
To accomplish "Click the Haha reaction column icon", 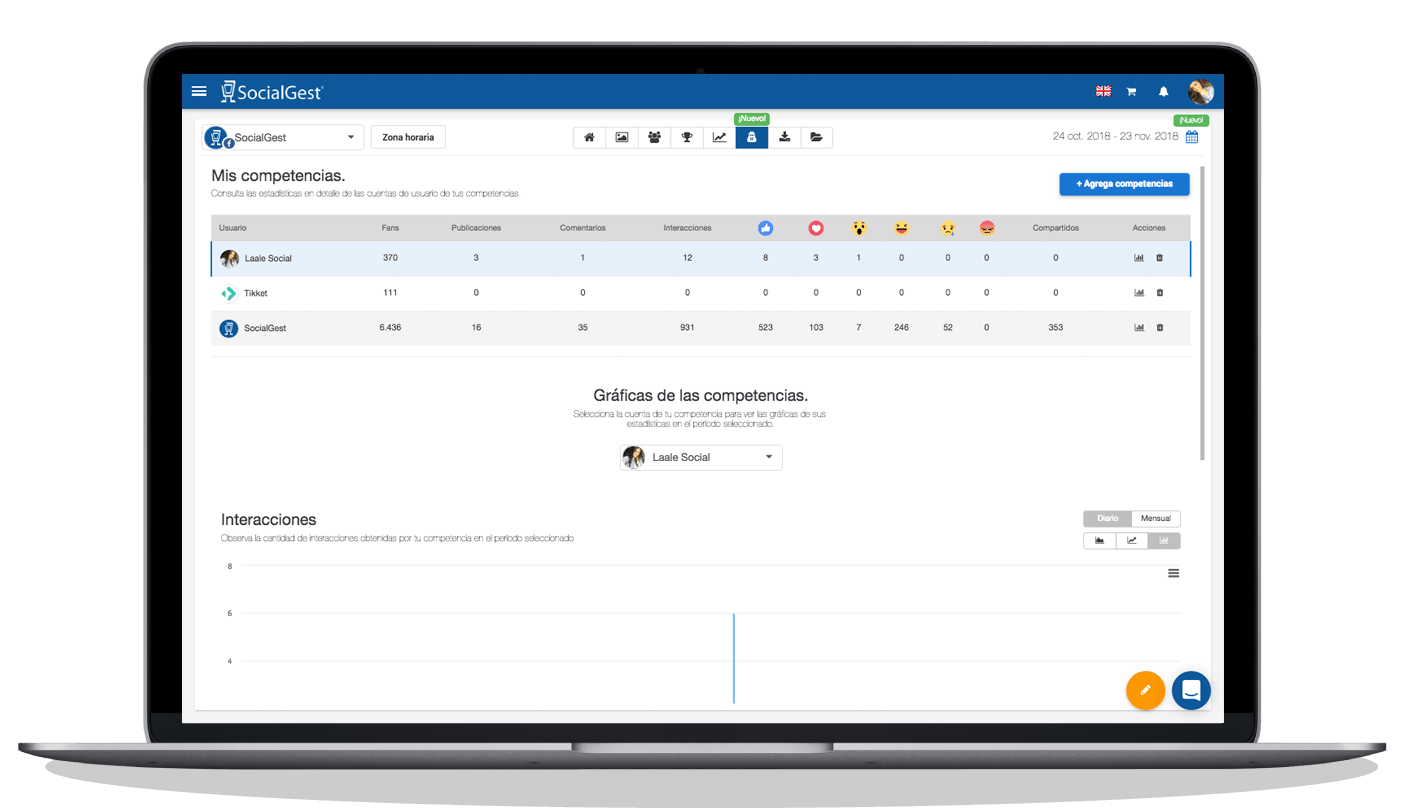I will [902, 228].
